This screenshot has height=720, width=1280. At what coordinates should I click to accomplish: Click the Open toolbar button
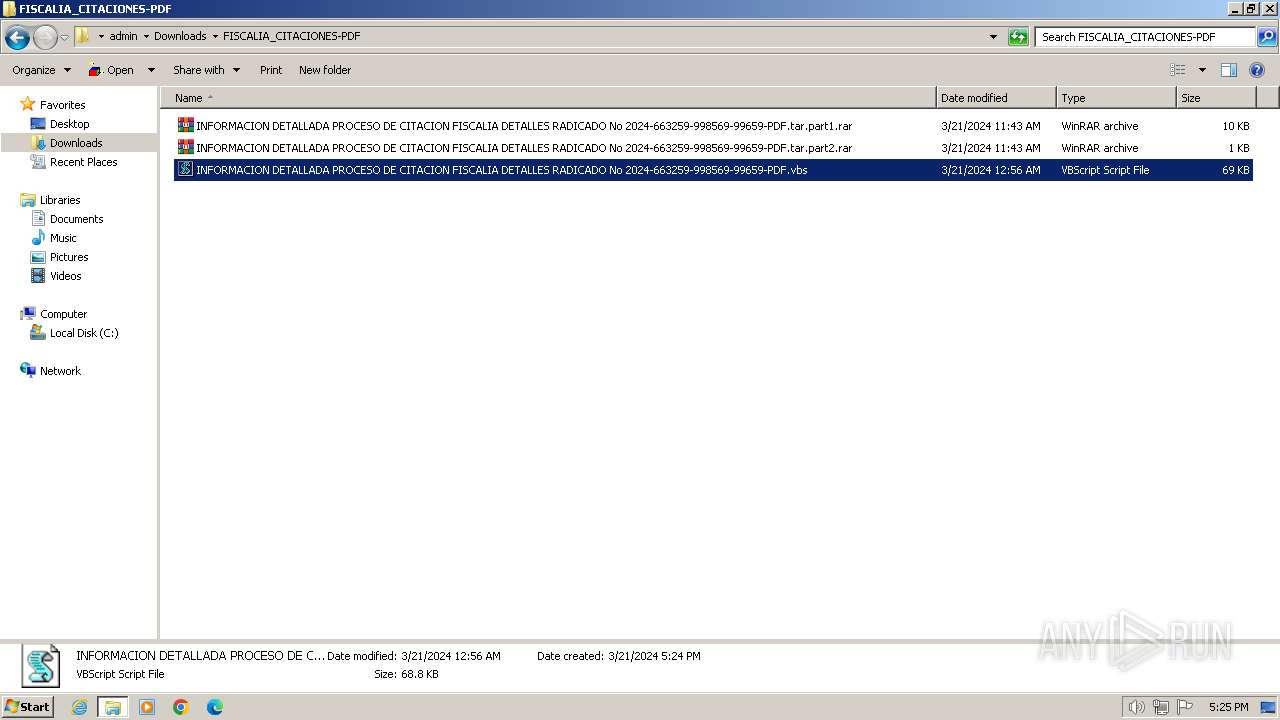click(x=111, y=70)
